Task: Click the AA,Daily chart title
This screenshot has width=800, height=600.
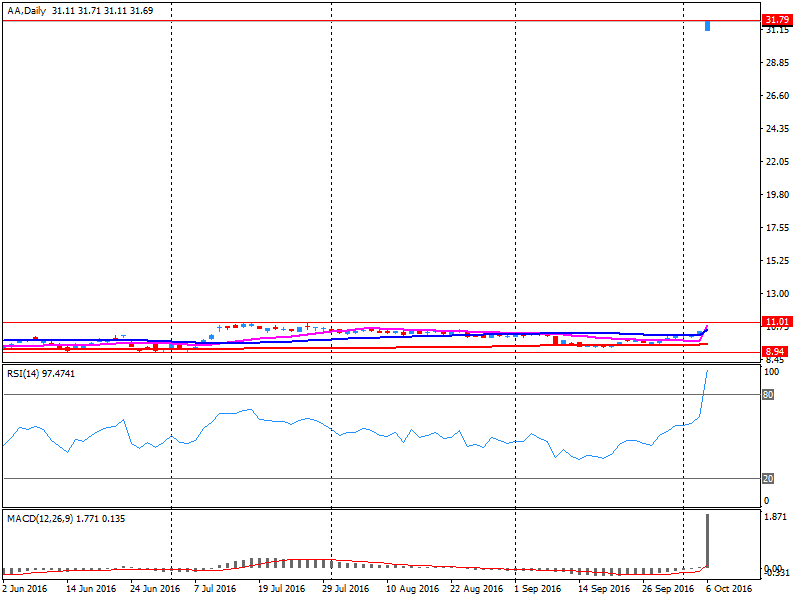Action: pos(80,11)
